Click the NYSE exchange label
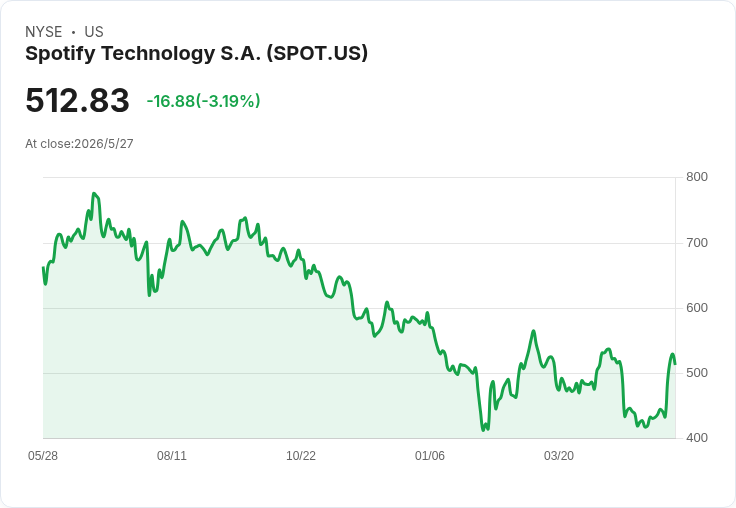Image resolution: width=736 pixels, height=508 pixels. click(x=44, y=32)
